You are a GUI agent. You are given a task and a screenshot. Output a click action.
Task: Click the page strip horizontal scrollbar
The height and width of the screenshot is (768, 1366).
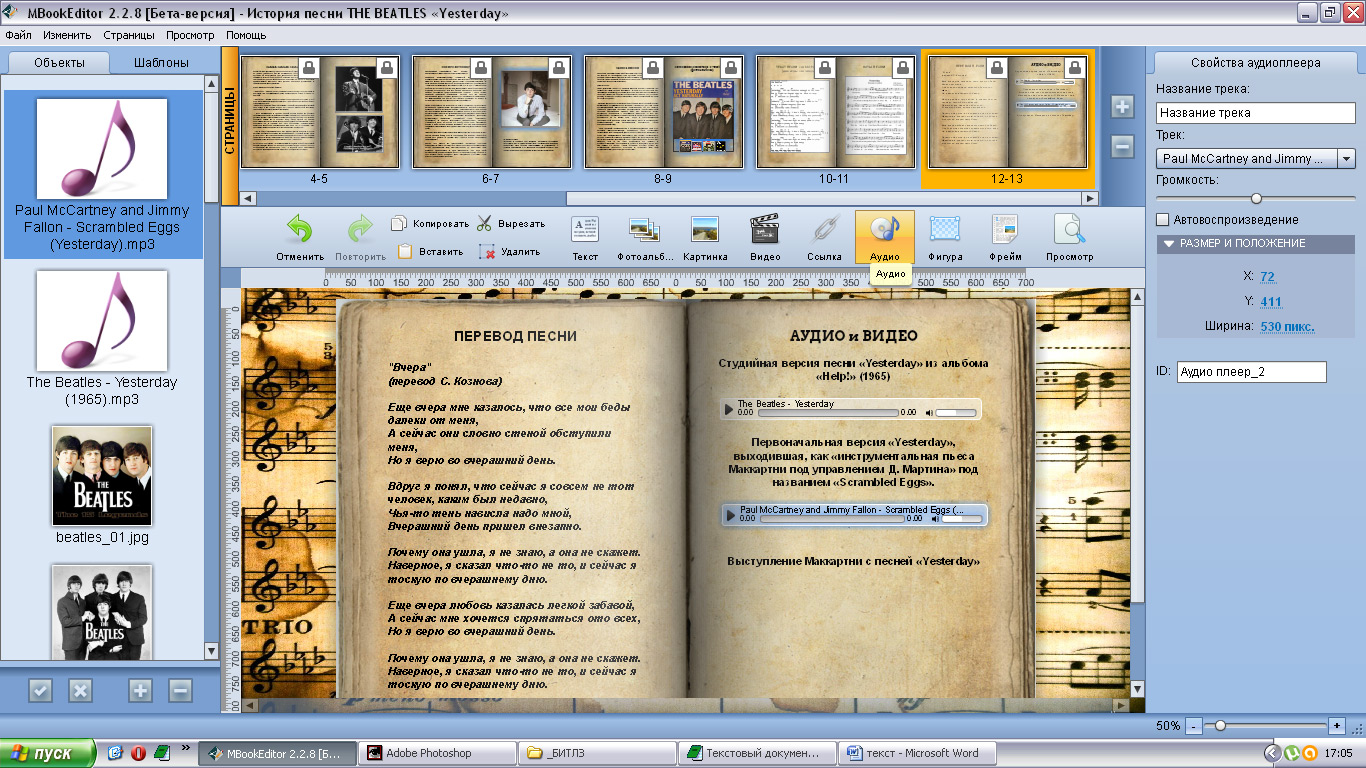(668, 198)
